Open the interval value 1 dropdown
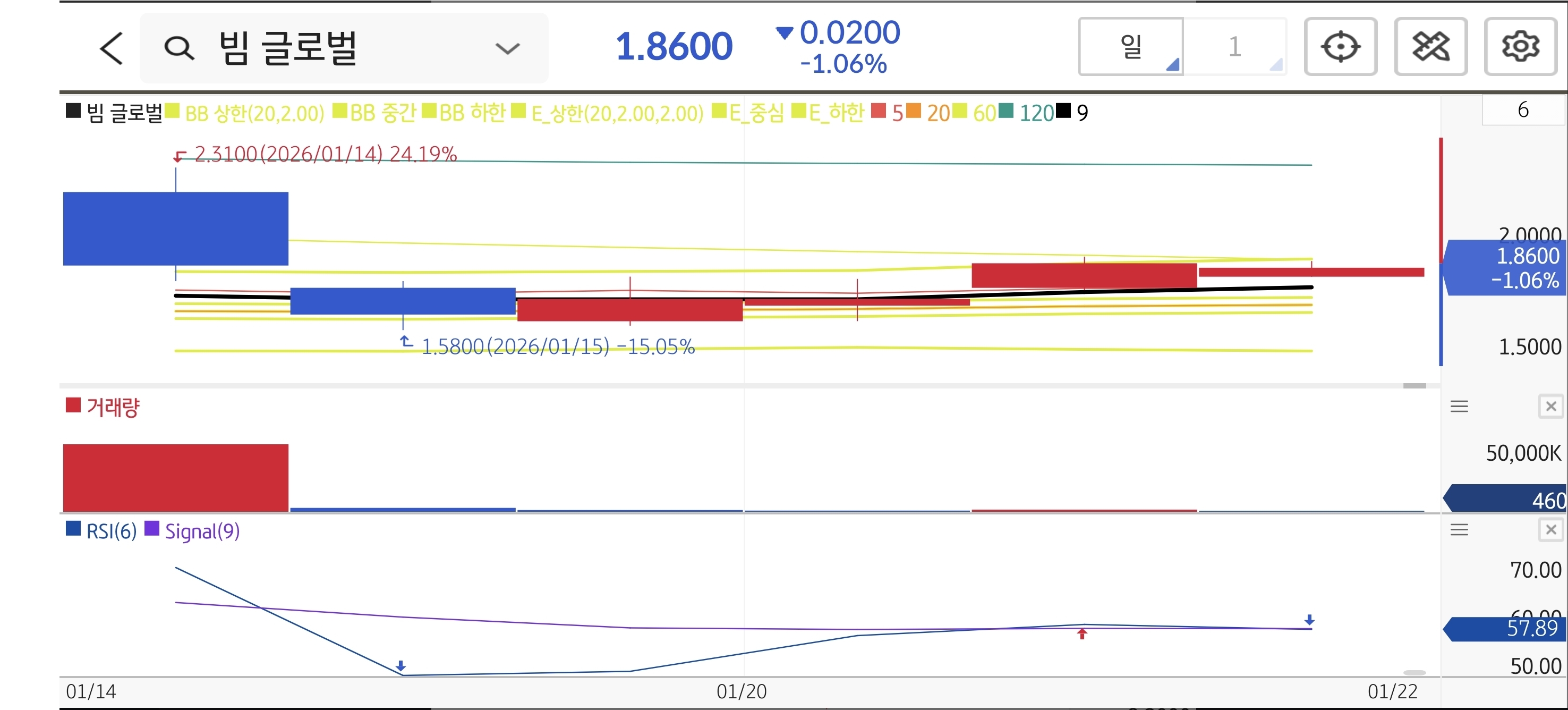1568x710 pixels. click(x=1235, y=47)
